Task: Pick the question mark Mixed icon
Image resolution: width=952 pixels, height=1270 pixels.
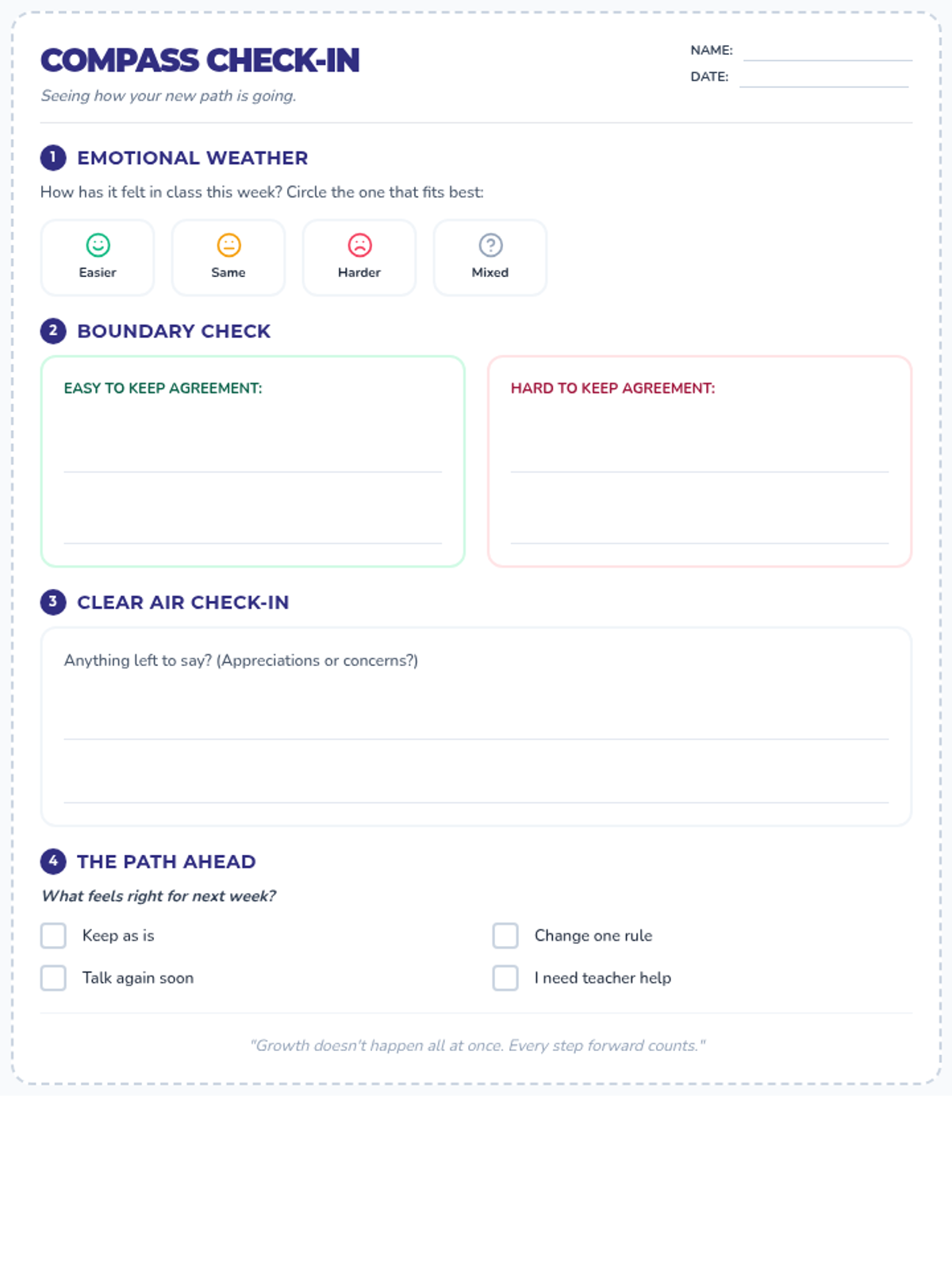Action: 490,245
